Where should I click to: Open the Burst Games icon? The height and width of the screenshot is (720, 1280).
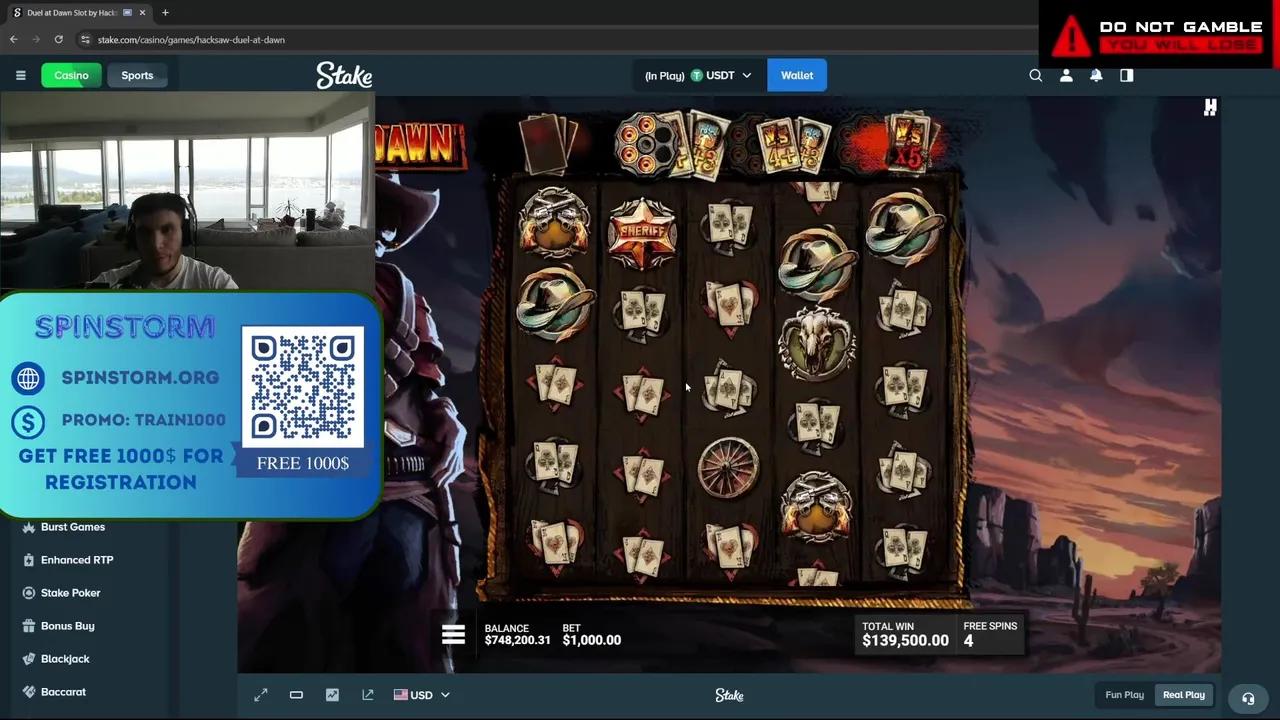click(29, 527)
